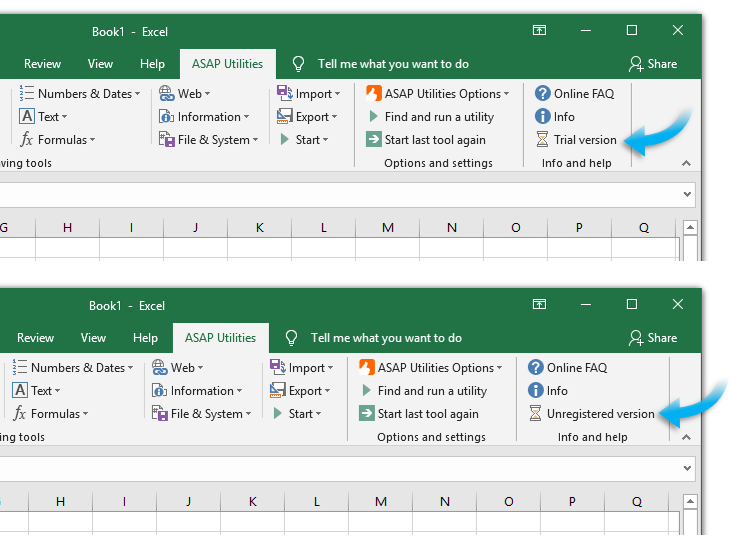
Task: Click Find and run a utility in top window
Action: (x=430, y=116)
